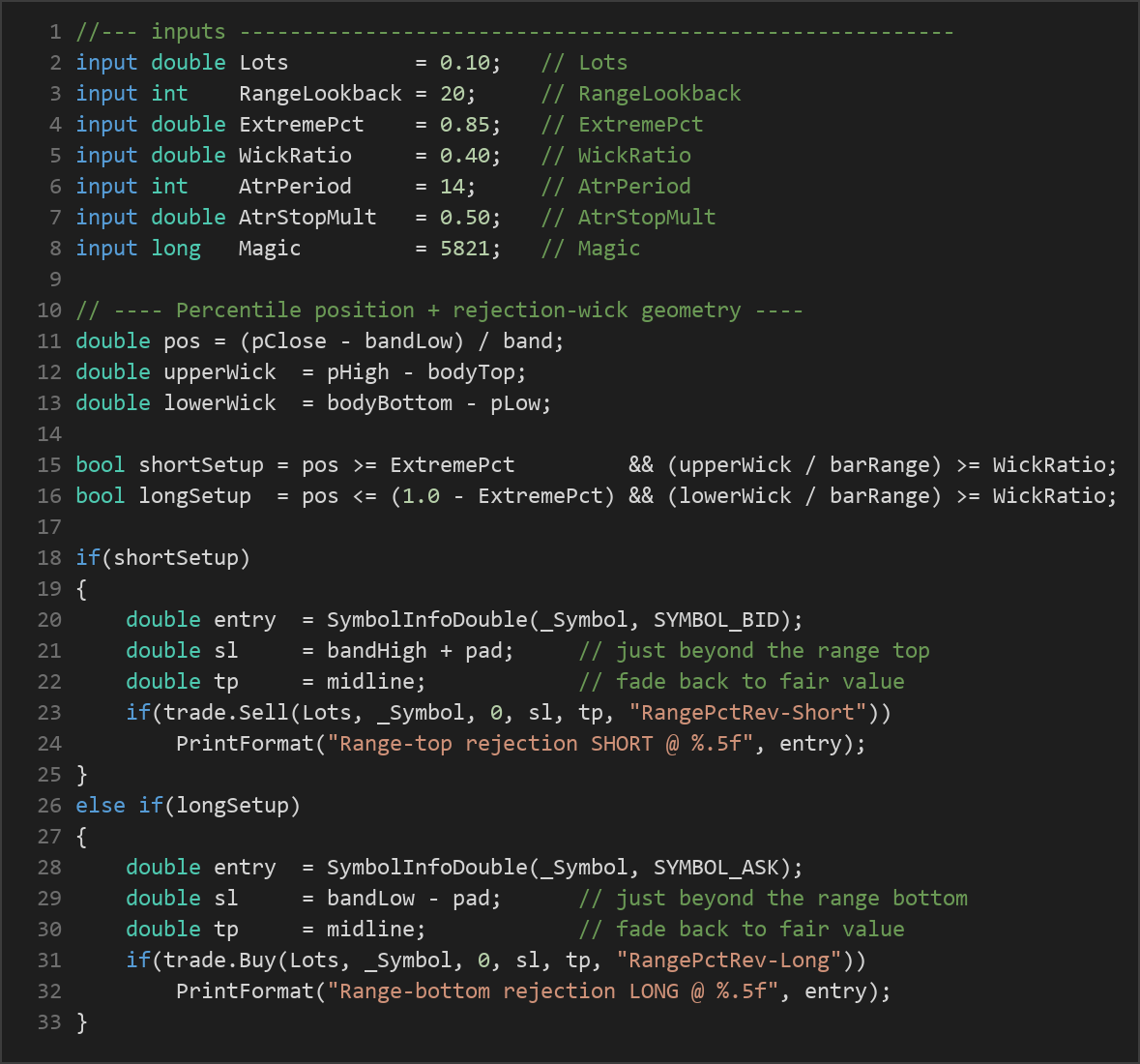Click 'AtrStopMult' input name on line 7
Viewport: 1140px width, 1064px height.
point(307,218)
